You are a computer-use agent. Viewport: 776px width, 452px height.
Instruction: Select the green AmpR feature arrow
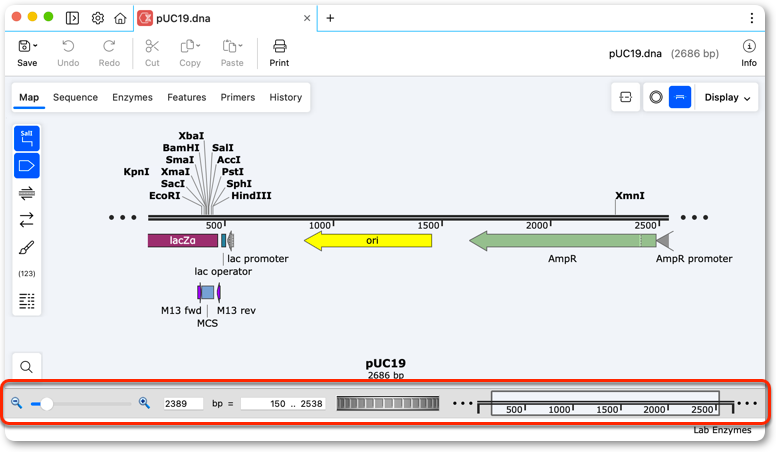click(563, 241)
